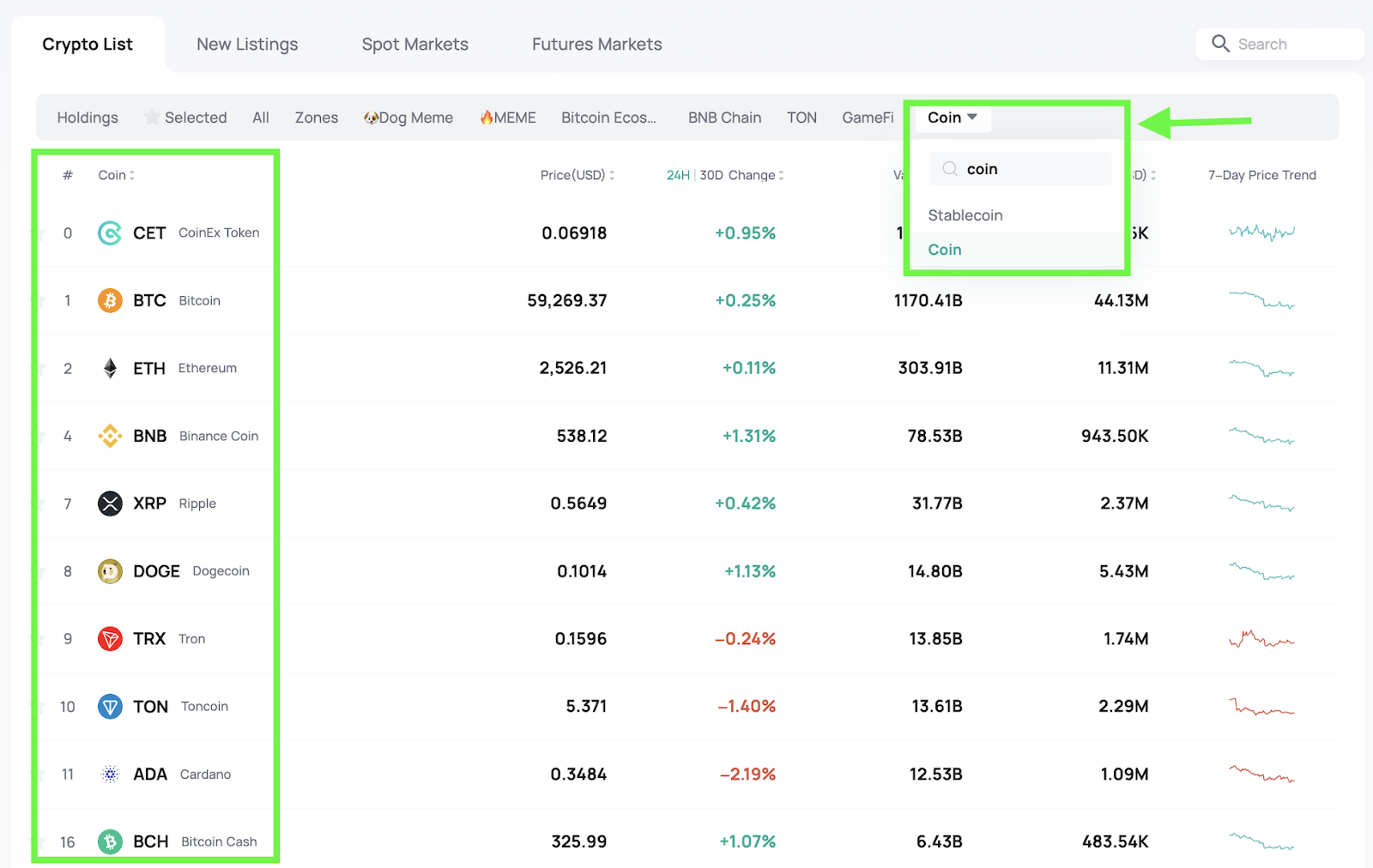Viewport: 1373px width, 868px height.
Task: Select the MEME category with fire icon
Action: [x=508, y=118]
